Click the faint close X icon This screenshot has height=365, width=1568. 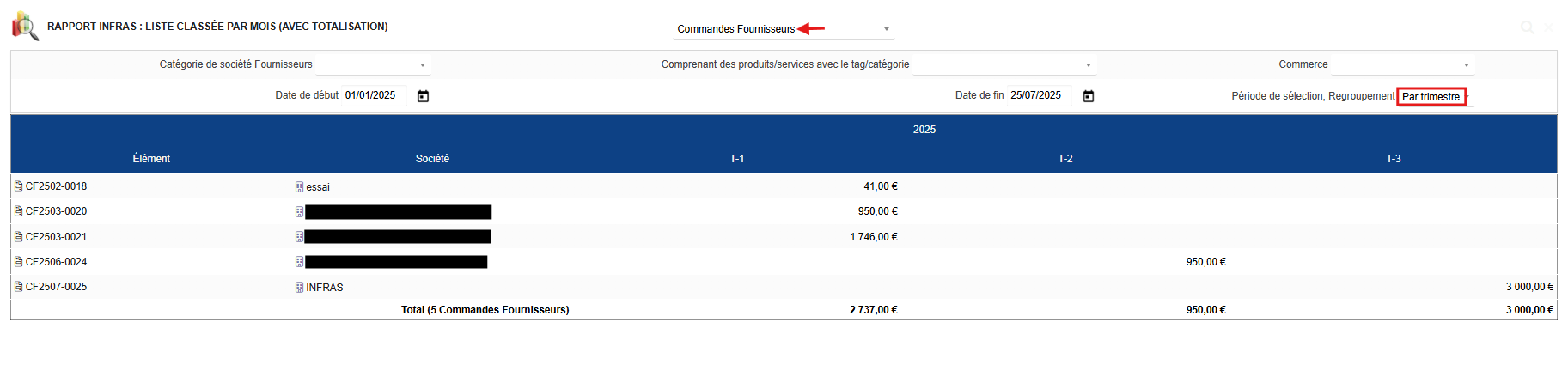[x=1548, y=27]
